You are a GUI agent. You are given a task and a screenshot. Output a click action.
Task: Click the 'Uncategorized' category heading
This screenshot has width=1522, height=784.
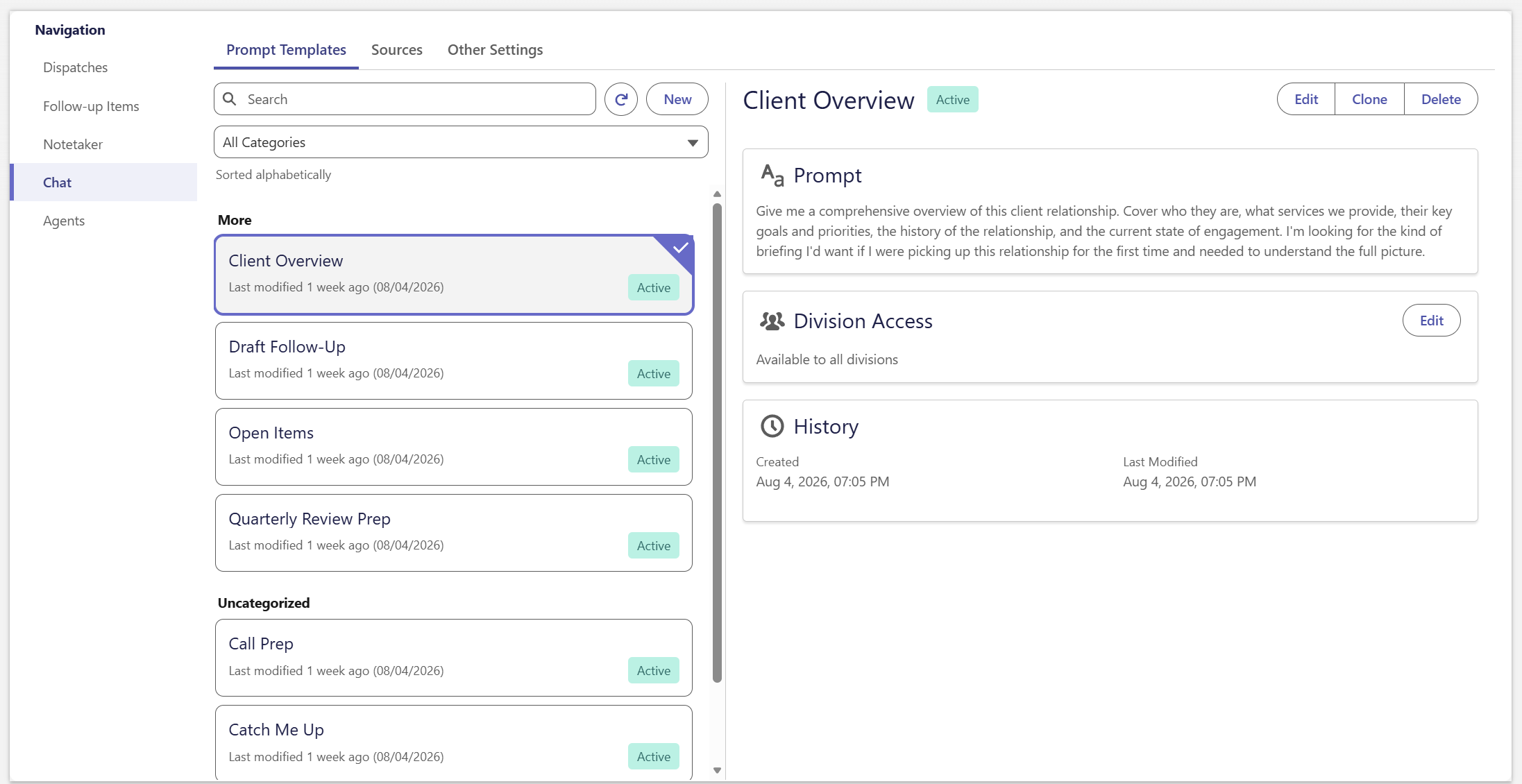pyautogui.click(x=264, y=603)
